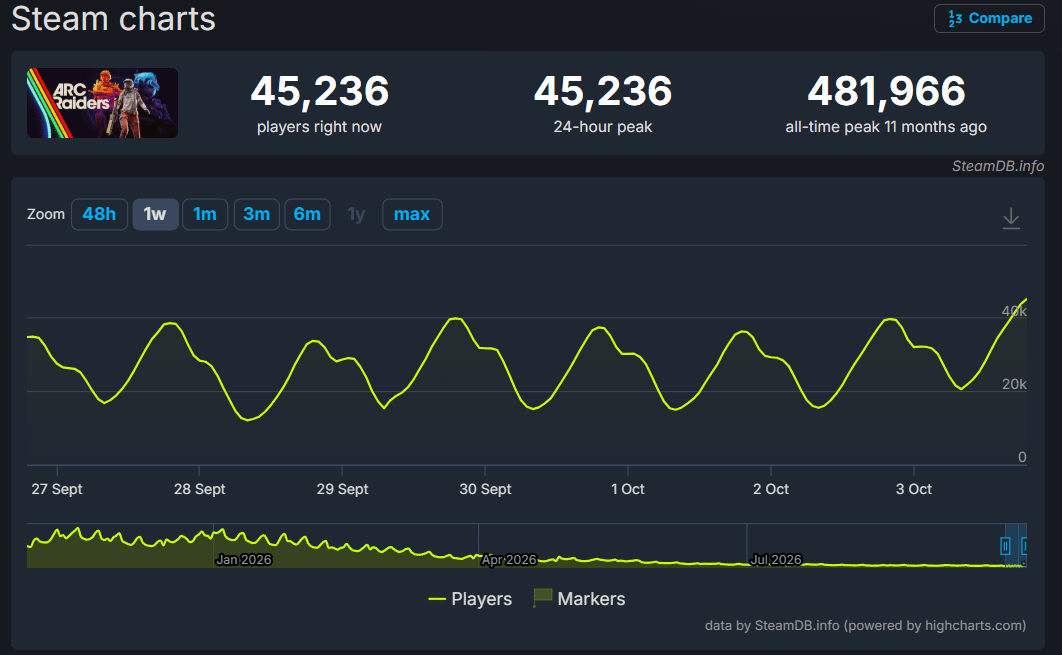
Task: Choose the 3m zoom range
Action: pos(257,215)
